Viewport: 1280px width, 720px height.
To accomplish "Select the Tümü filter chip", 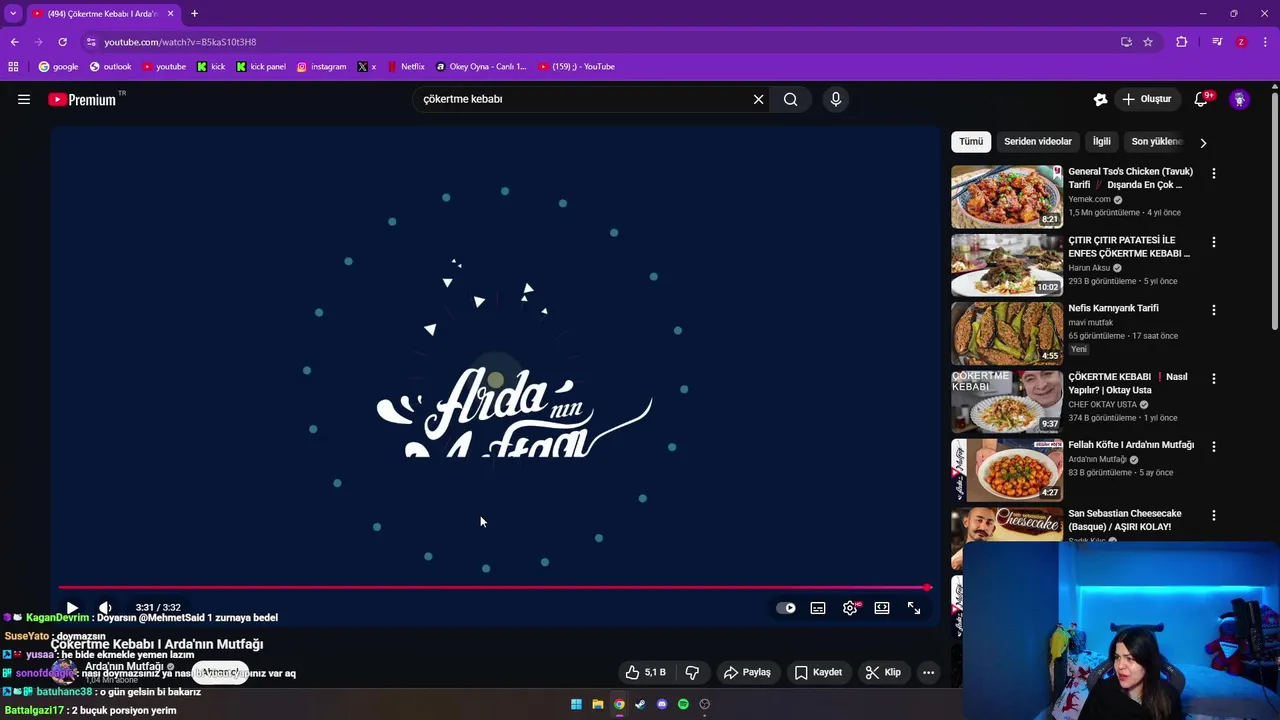I will click(971, 142).
